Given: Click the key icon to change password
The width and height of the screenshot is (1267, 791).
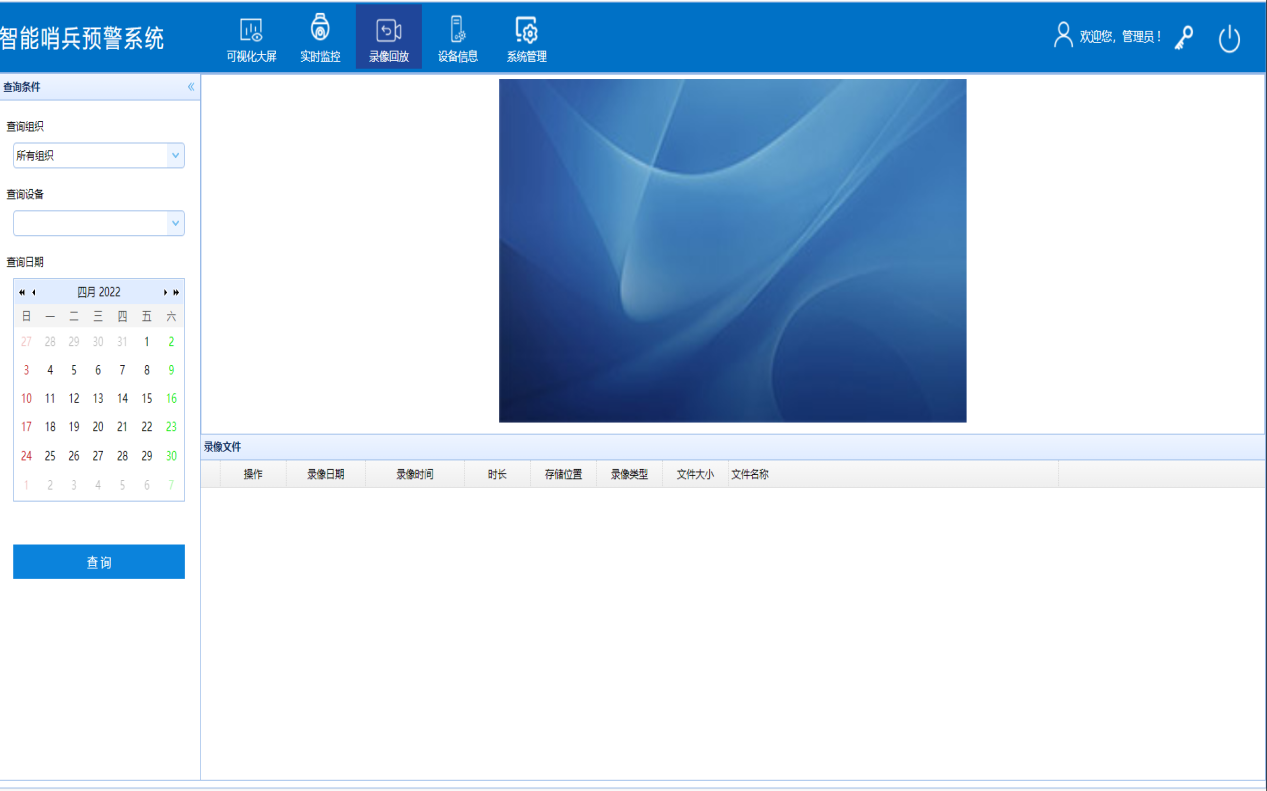Looking at the screenshot, I should pyautogui.click(x=1185, y=38).
